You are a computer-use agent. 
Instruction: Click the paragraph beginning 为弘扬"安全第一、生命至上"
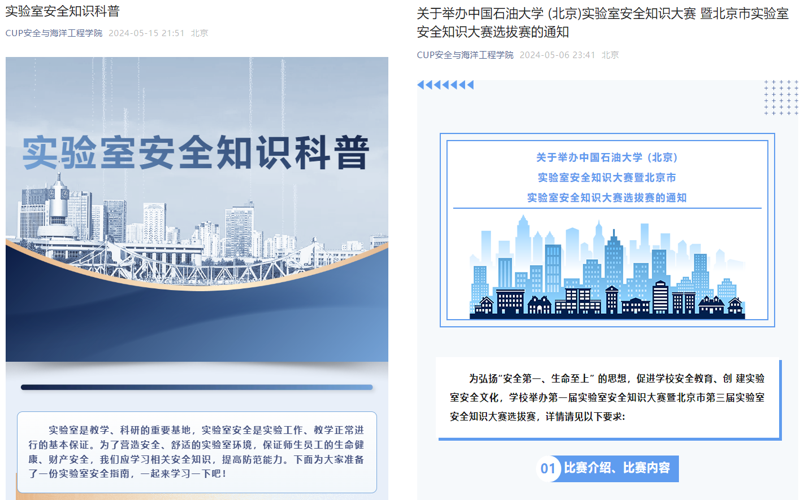tap(608, 397)
